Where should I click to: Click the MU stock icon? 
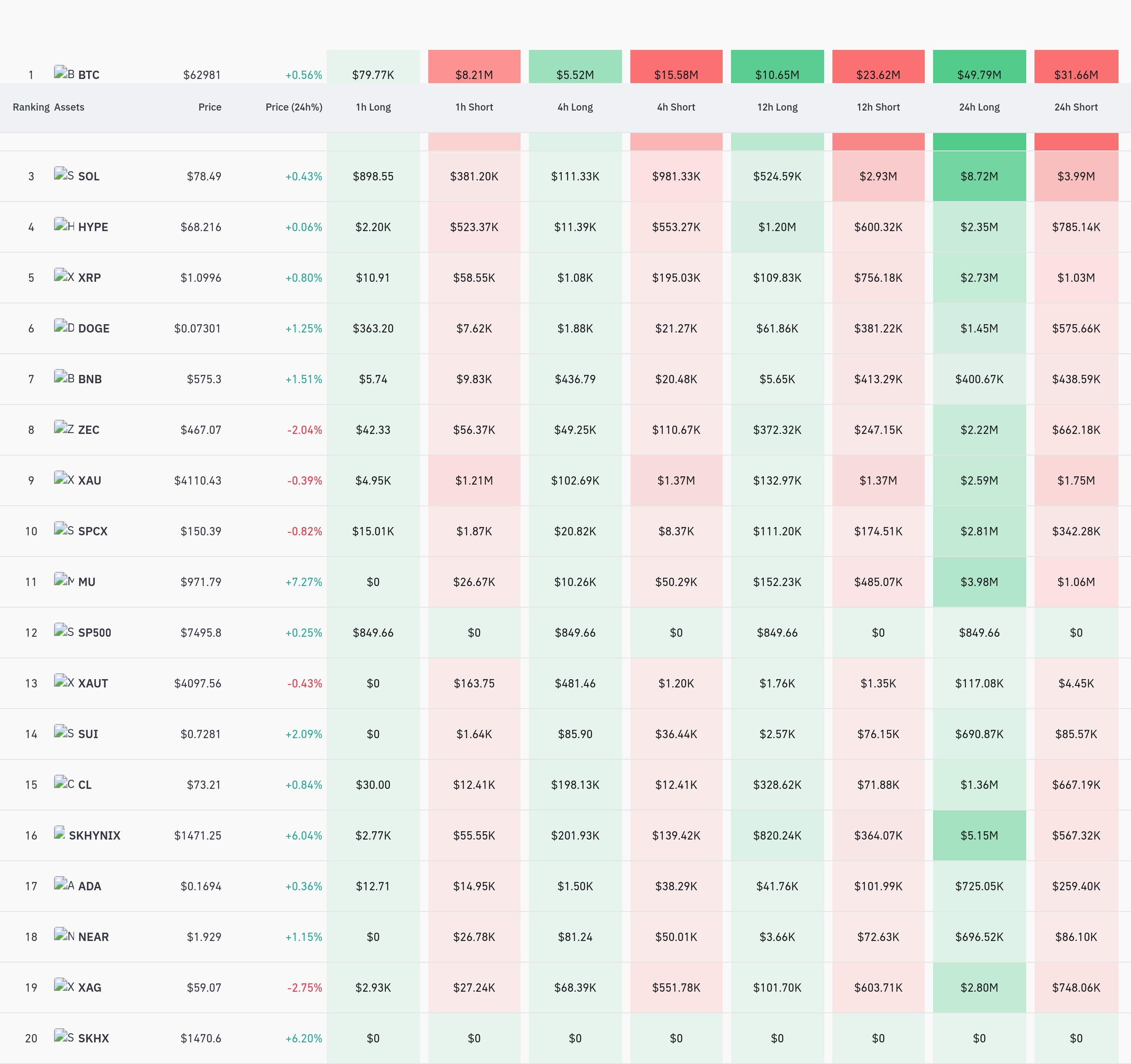pos(64,579)
